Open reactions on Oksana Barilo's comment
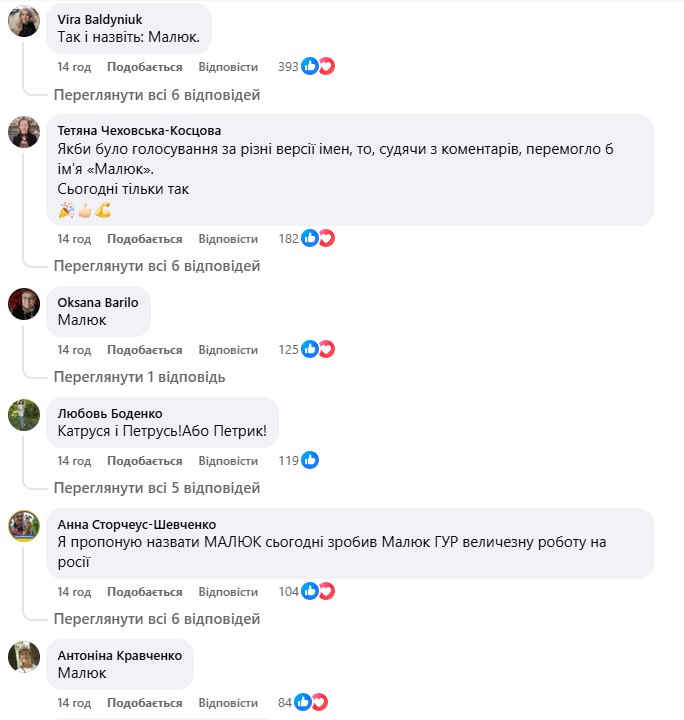 318,350
